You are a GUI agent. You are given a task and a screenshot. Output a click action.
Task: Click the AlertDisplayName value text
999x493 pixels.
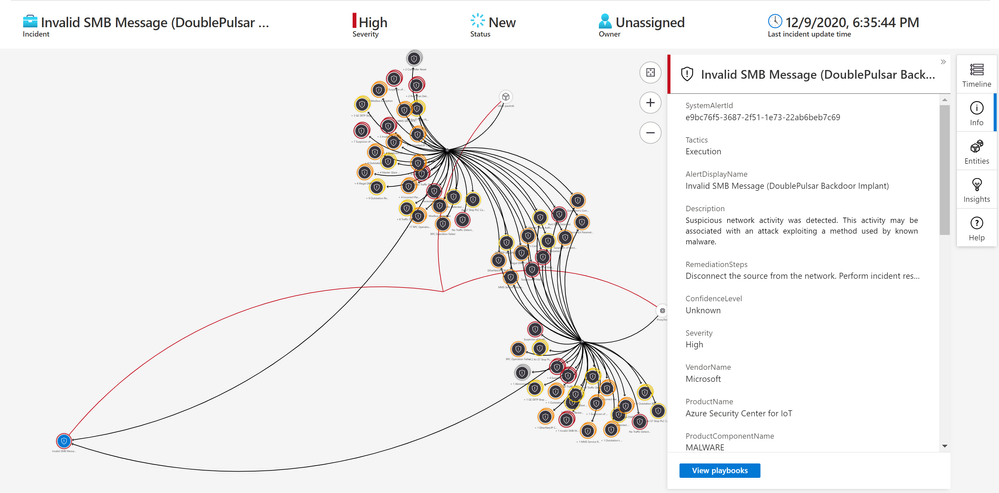(787, 186)
